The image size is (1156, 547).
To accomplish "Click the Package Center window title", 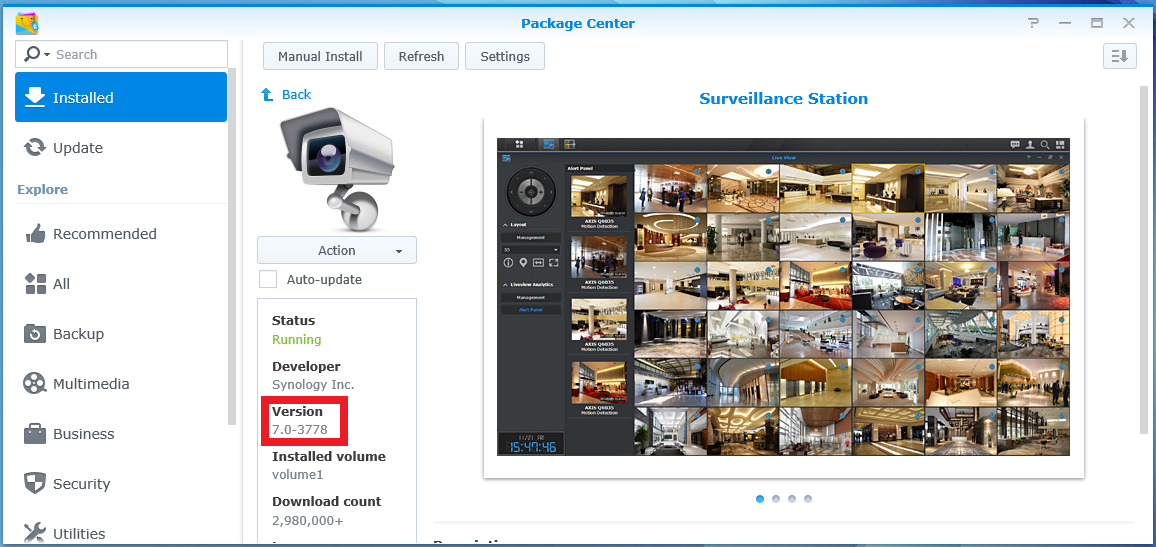I will click(x=578, y=23).
